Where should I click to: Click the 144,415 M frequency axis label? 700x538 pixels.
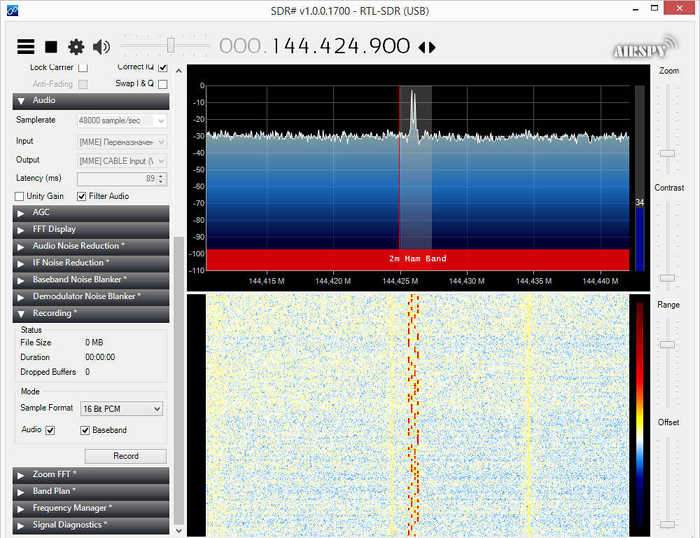coord(266,281)
